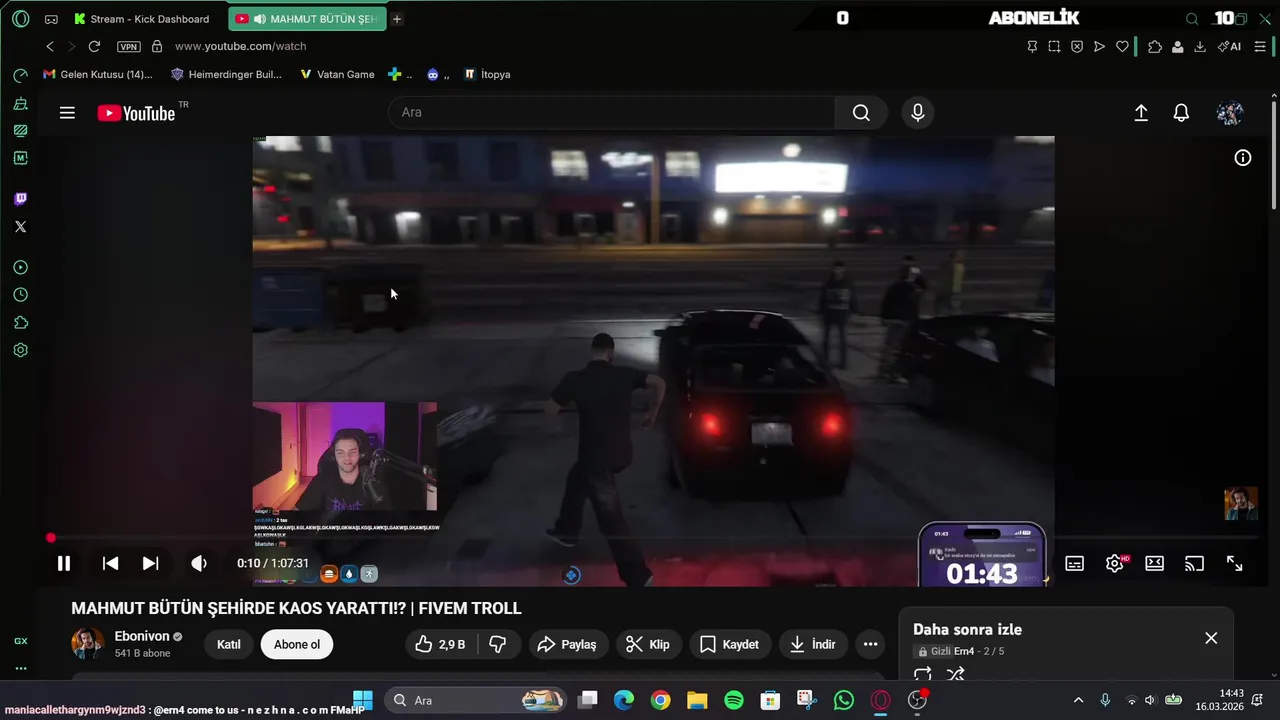Viewport: 1280px width, 720px height.
Task: Go back to previous page
Action: [50, 46]
